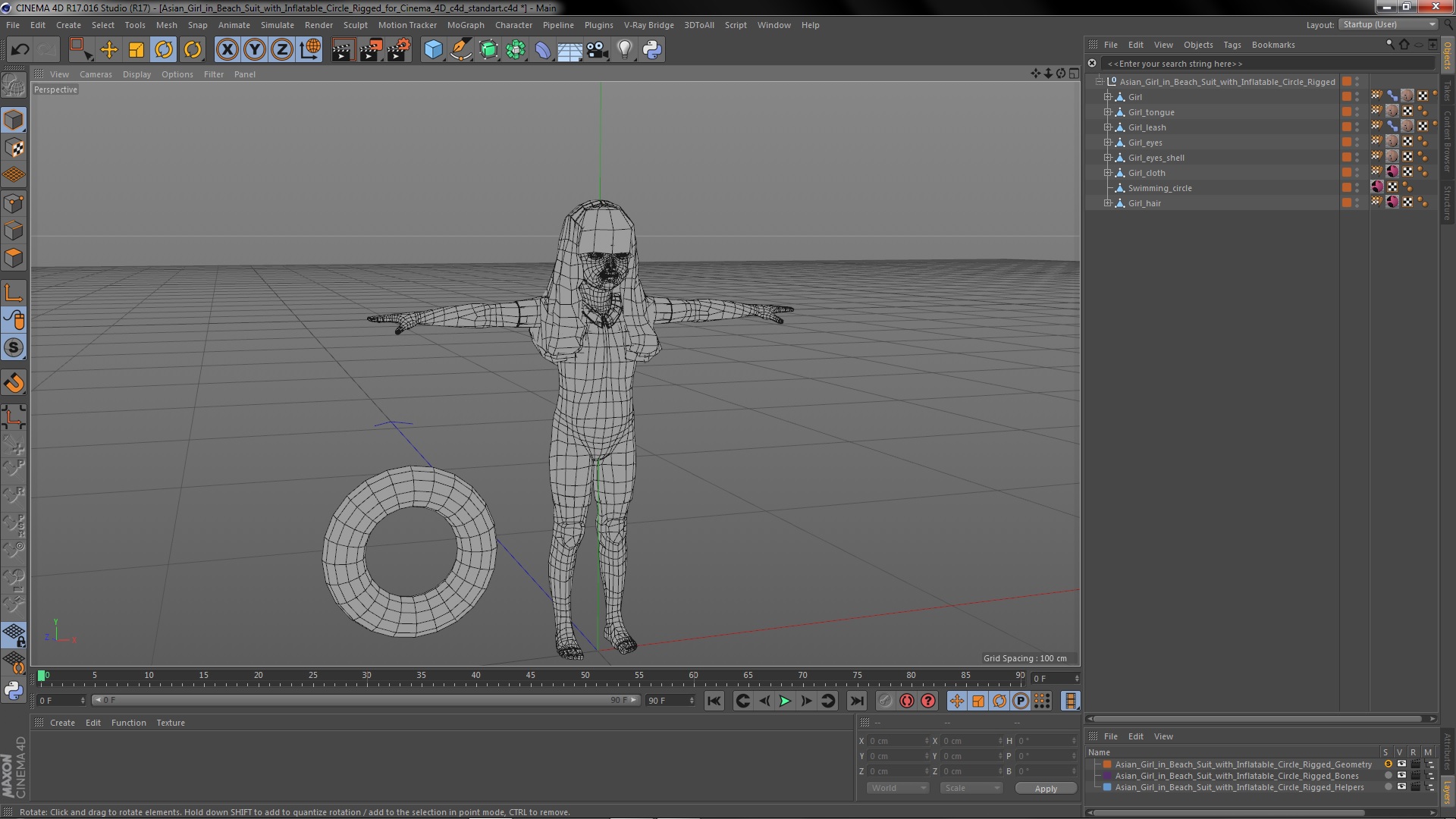Screen dimensions: 1456x819
Task: Expand the Girl_eyes object
Action: point(1107,143)
